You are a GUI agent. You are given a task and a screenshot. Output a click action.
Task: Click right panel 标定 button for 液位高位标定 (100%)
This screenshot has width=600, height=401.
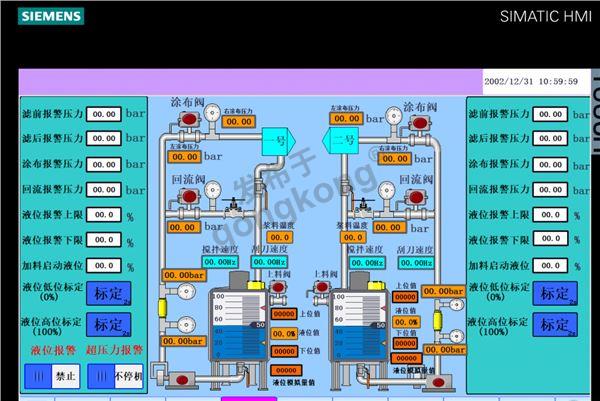(555, 325)
